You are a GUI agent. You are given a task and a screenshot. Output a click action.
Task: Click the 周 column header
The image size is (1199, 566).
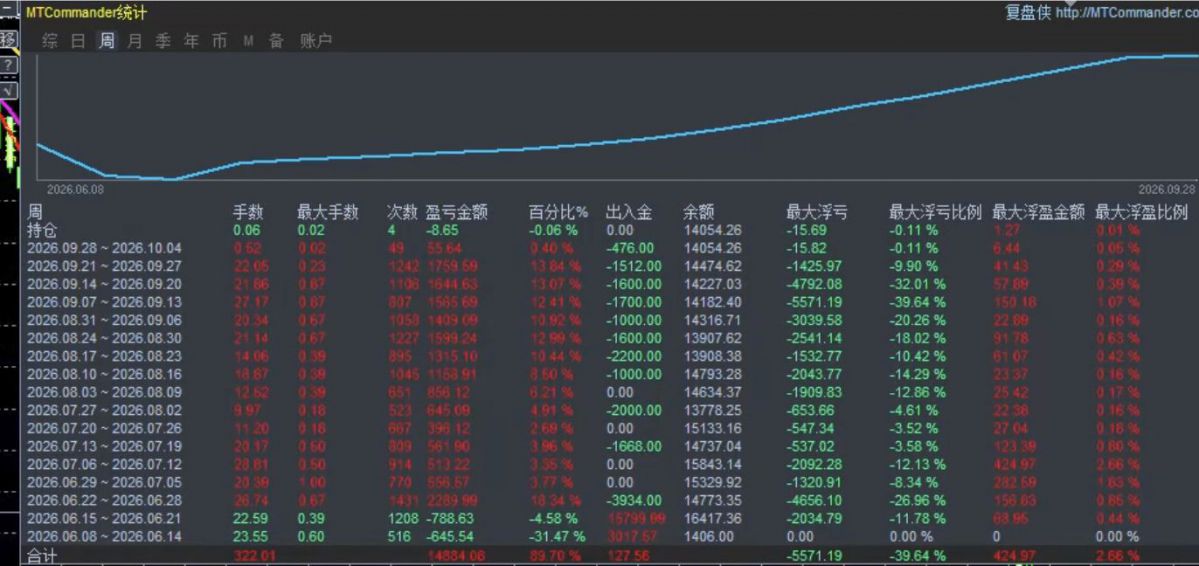click(x=35, y=213)
